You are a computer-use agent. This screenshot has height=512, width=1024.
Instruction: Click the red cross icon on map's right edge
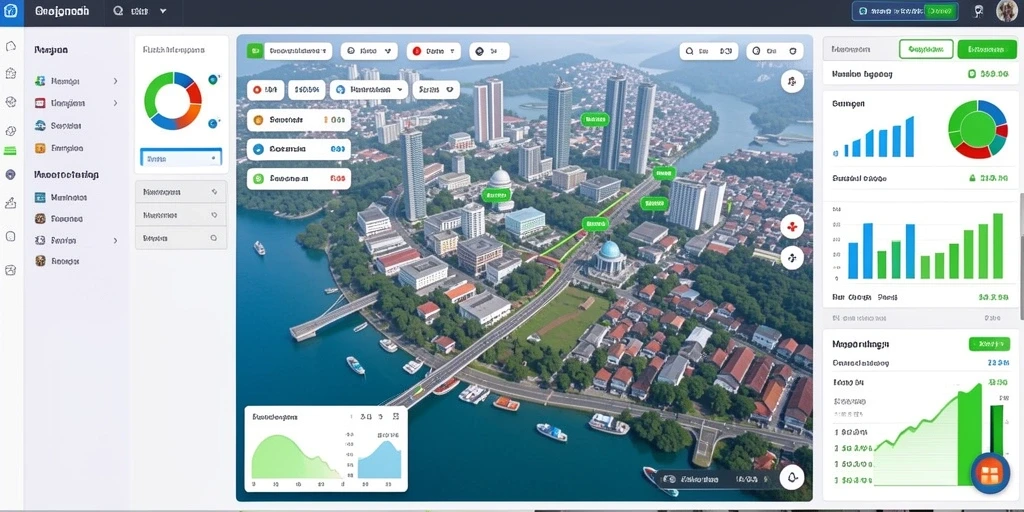[792, 227]
